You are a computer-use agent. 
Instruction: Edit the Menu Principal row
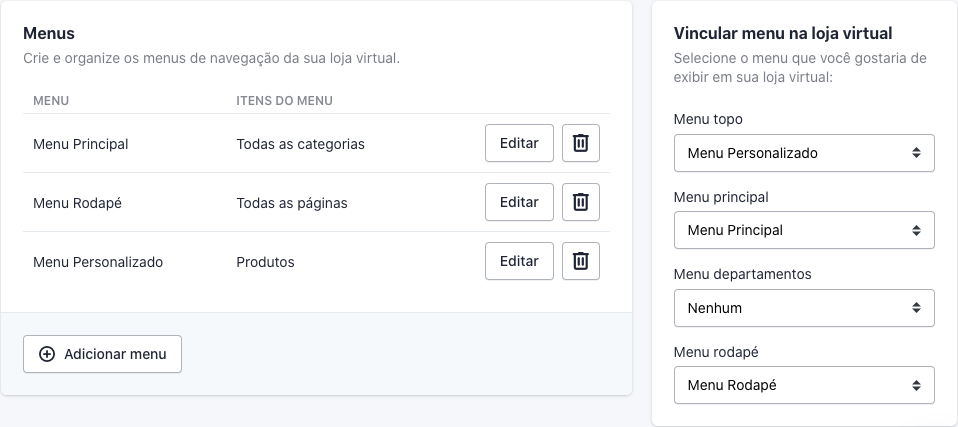(519, 143)
